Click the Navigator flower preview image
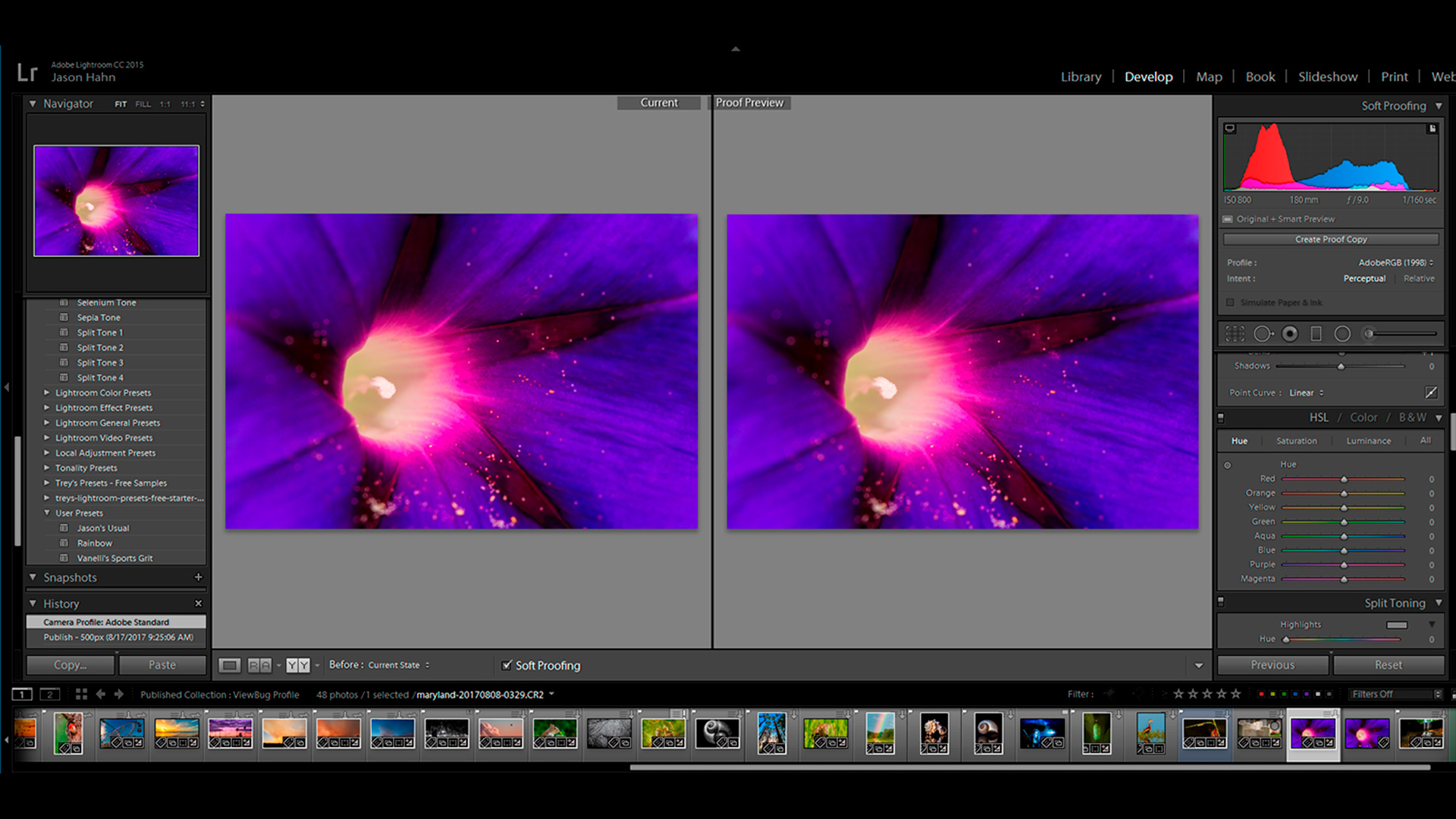 116,201
